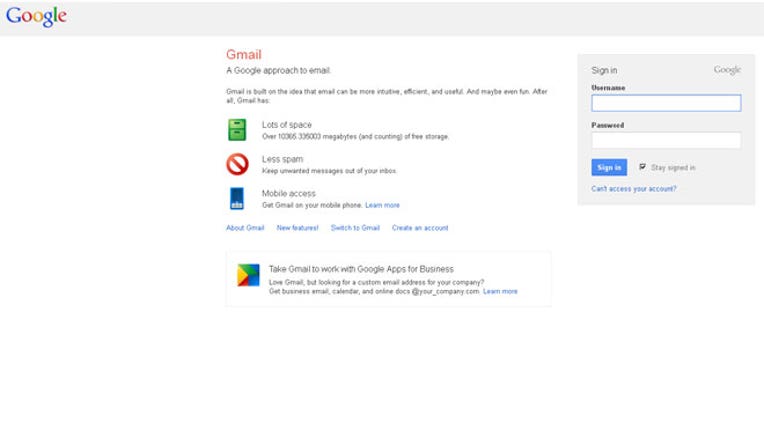Click Keep unwanted messages out text

coord(329,171)
